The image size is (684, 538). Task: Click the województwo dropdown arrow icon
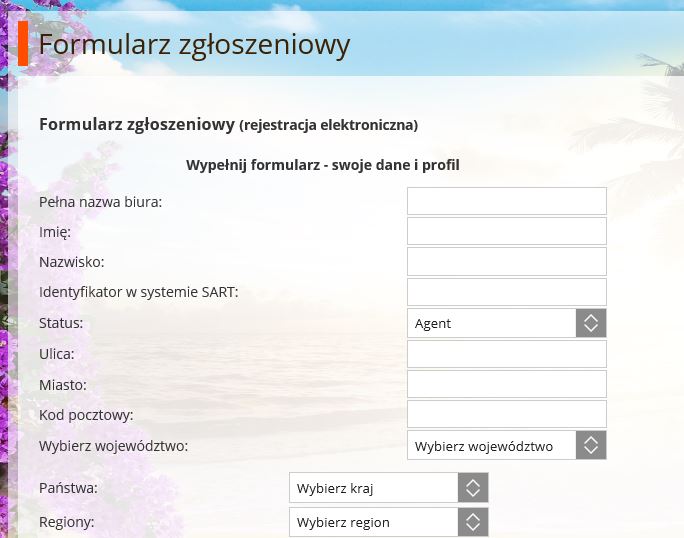(x=591, y=445)
